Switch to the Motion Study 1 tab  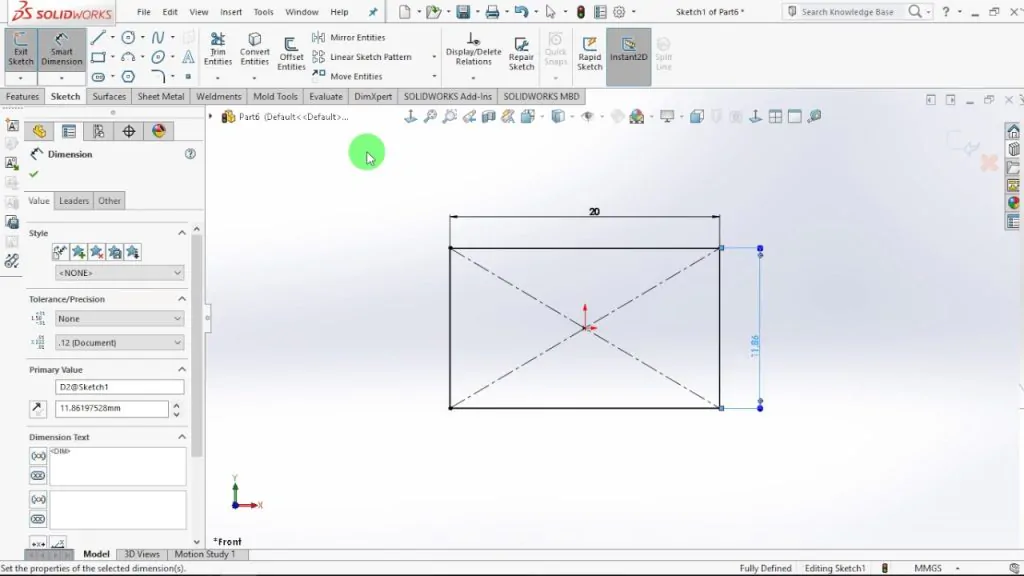coord(204,554)
